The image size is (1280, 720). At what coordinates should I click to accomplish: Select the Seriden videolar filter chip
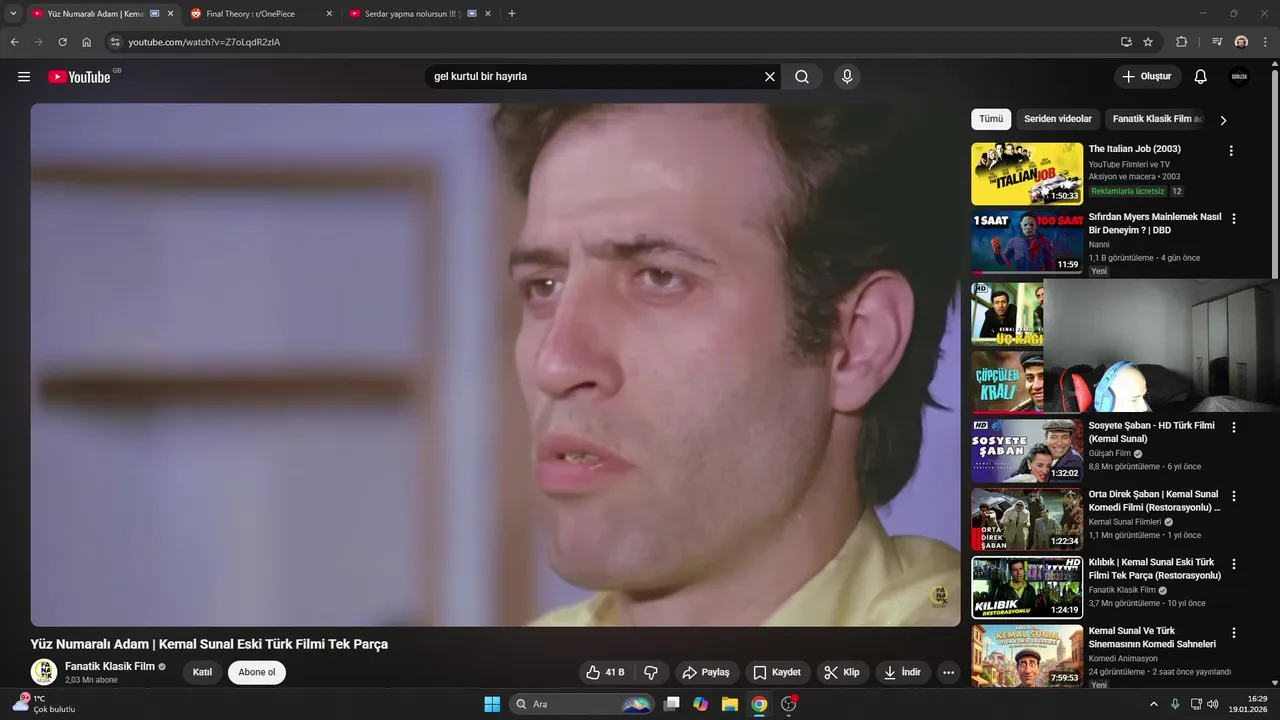point(1058,119)
